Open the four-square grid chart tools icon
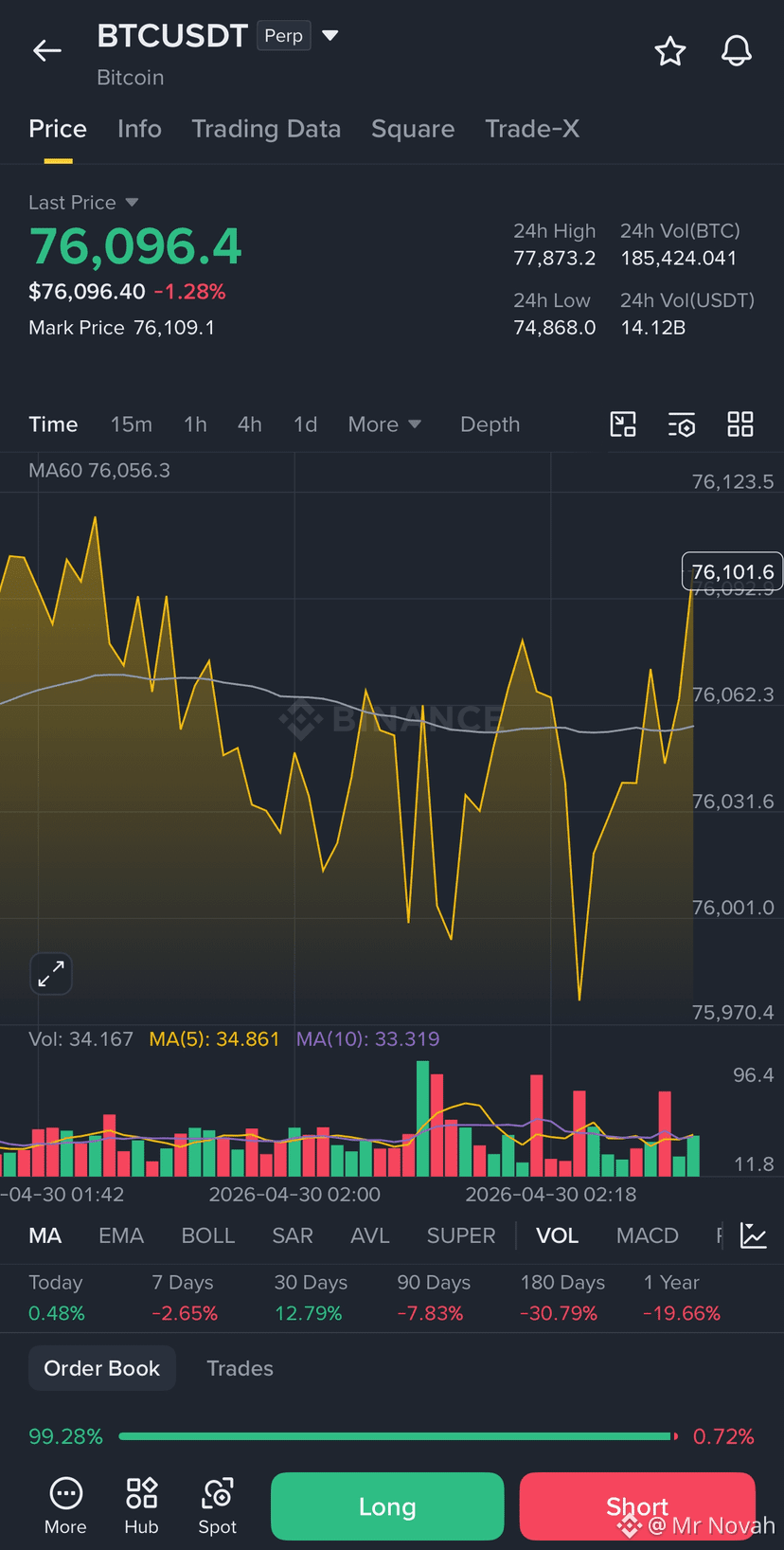This screenshot has width=784, height=1550. pyautogui.click(x=740, y=424)
